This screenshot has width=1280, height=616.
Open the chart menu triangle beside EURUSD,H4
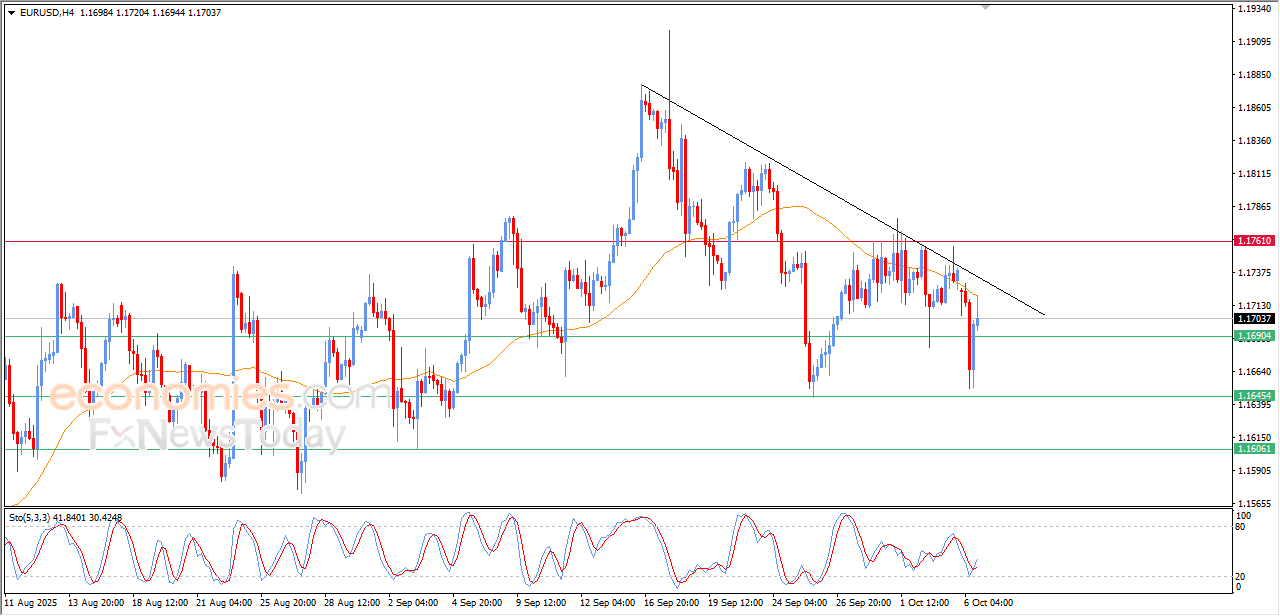click(12, 13)
